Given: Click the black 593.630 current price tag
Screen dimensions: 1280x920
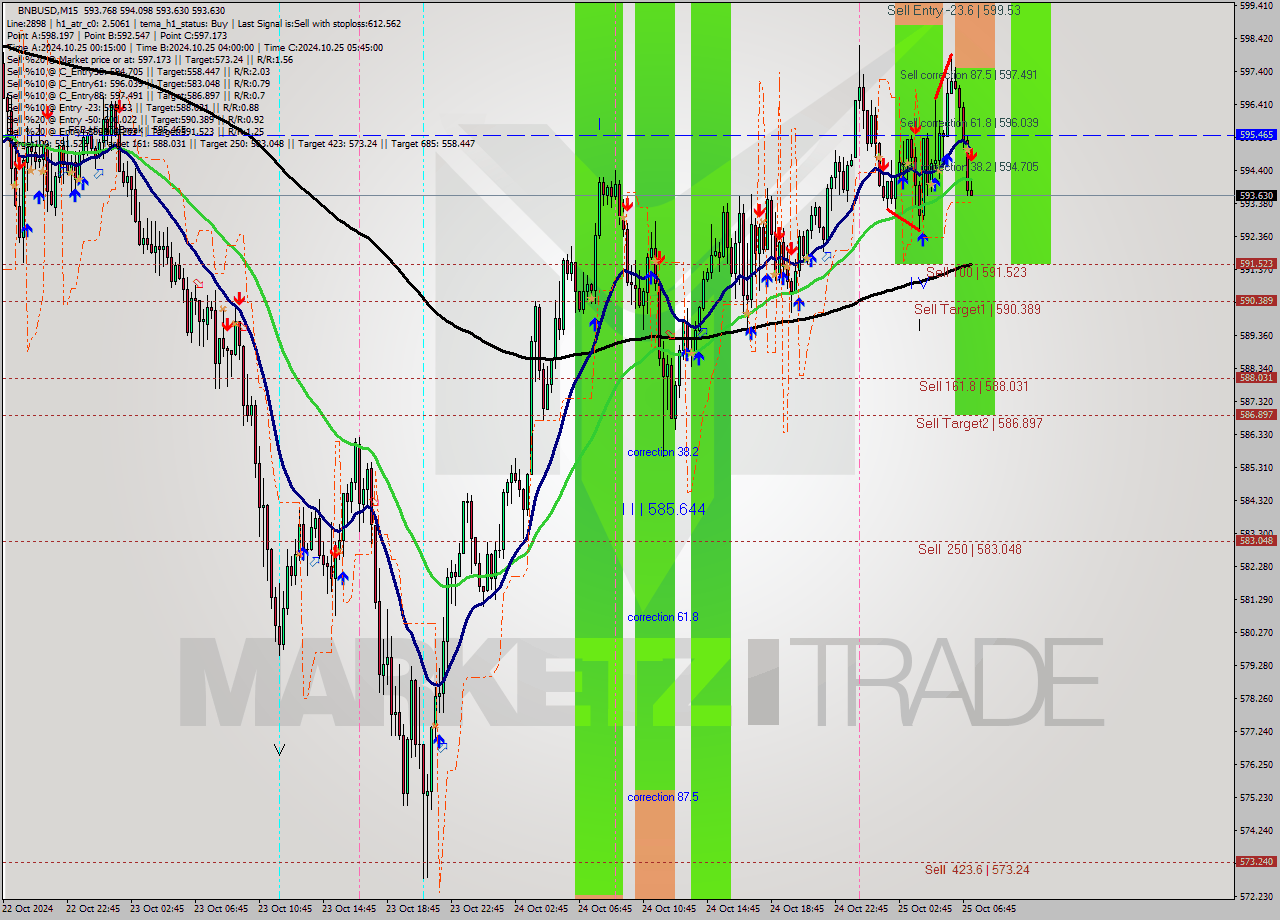Looking at the screenshot, I should [x=1256, y=196].
